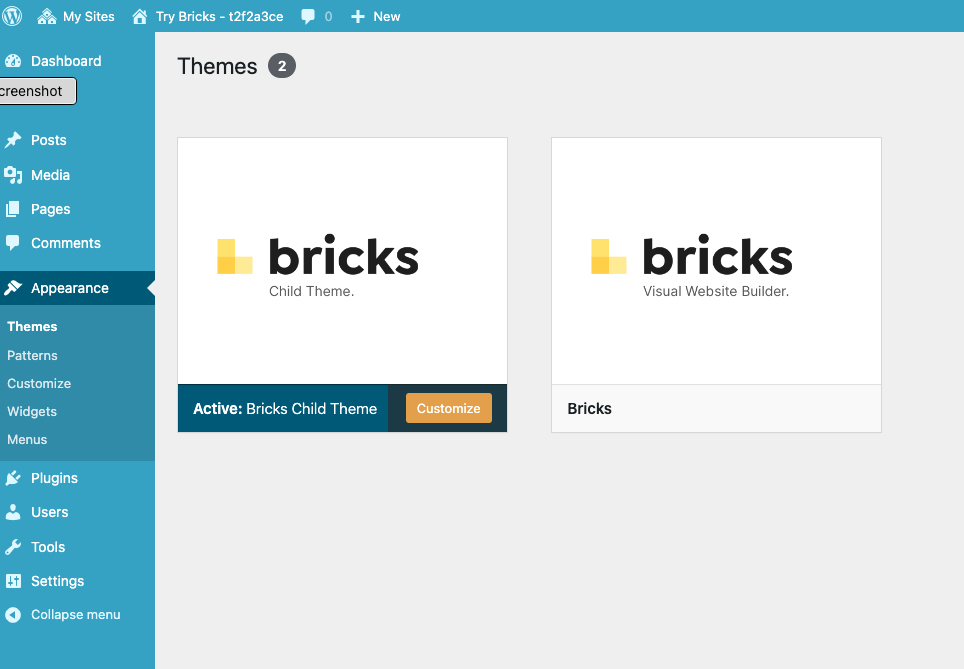Open the Bricks Visual Website Builder thumbnail

pyautogui.click(x=716, y=261)
